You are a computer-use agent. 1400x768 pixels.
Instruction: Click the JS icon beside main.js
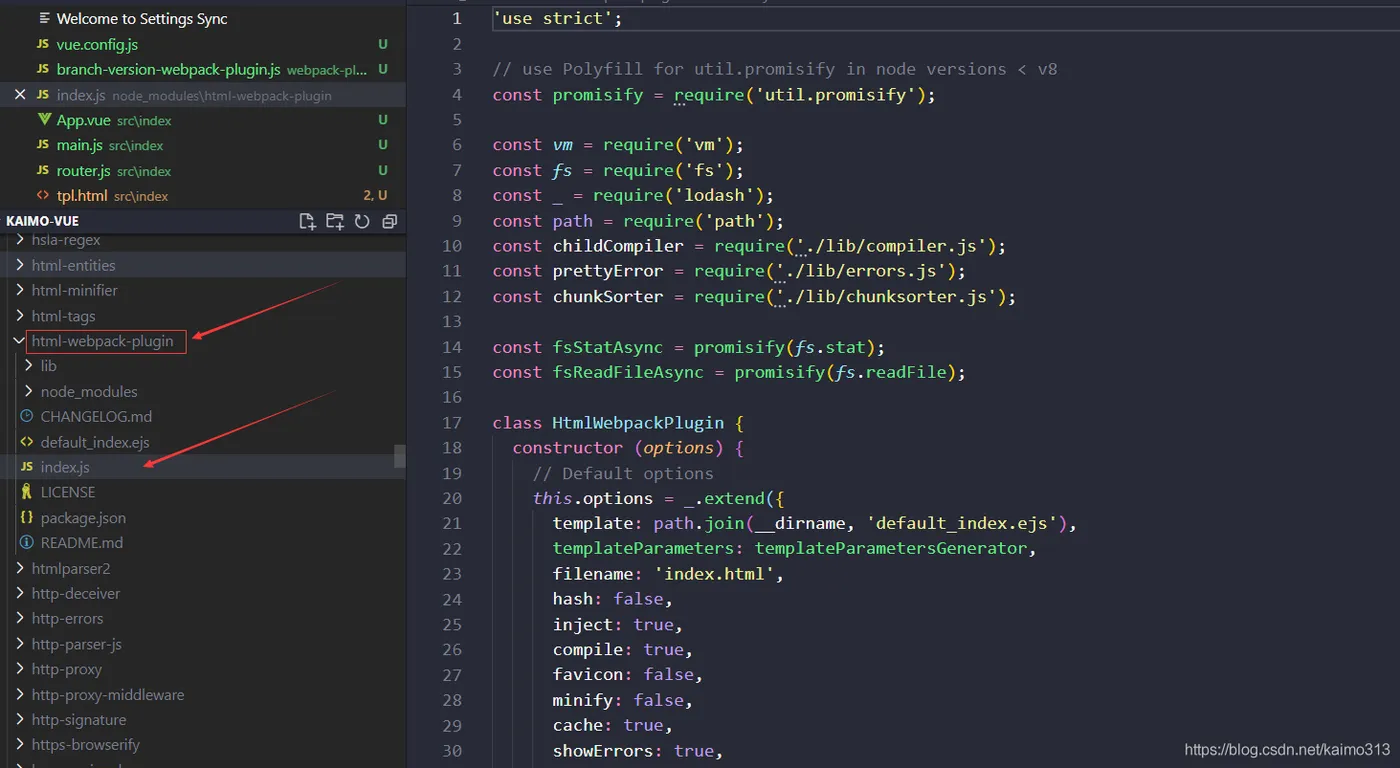pyautogui.click(x=42, y=145)
